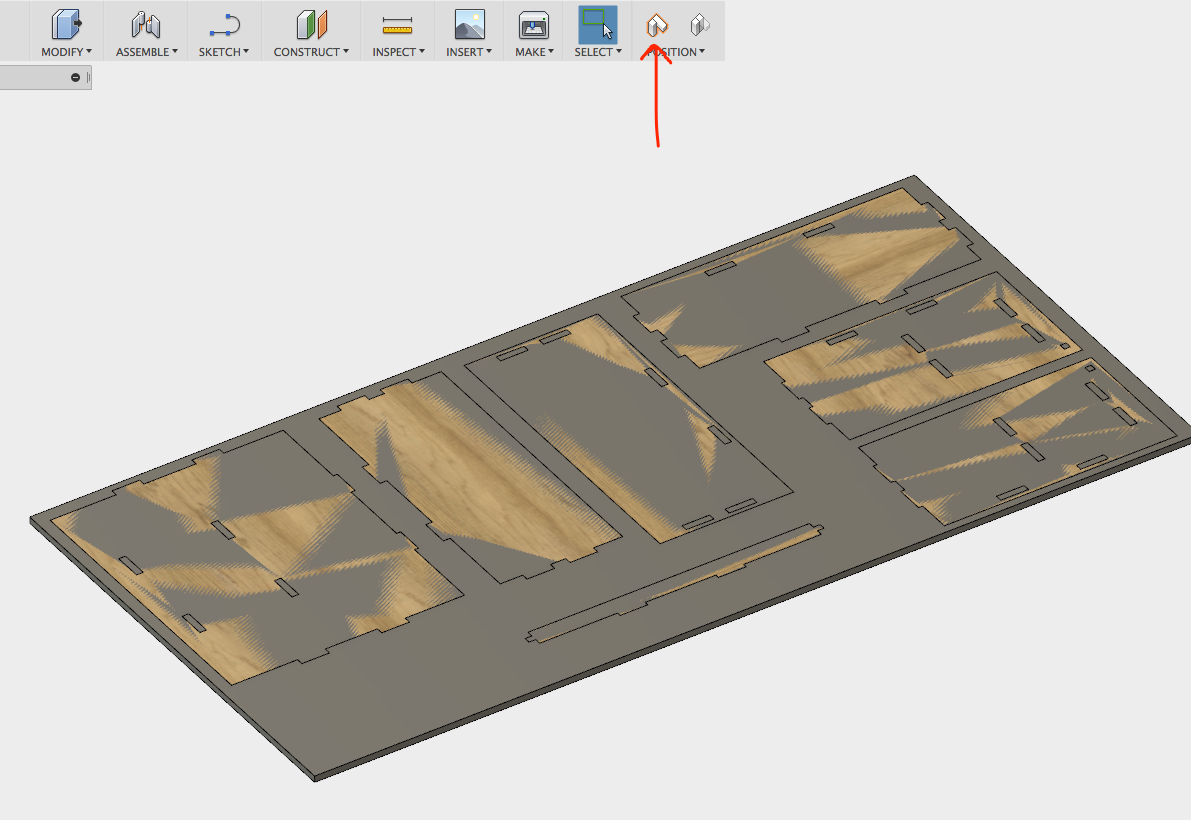This screenshot has height=820, width=1191.
Task: Click the Modify press-pull tool icon
Action: click(66, 24)
